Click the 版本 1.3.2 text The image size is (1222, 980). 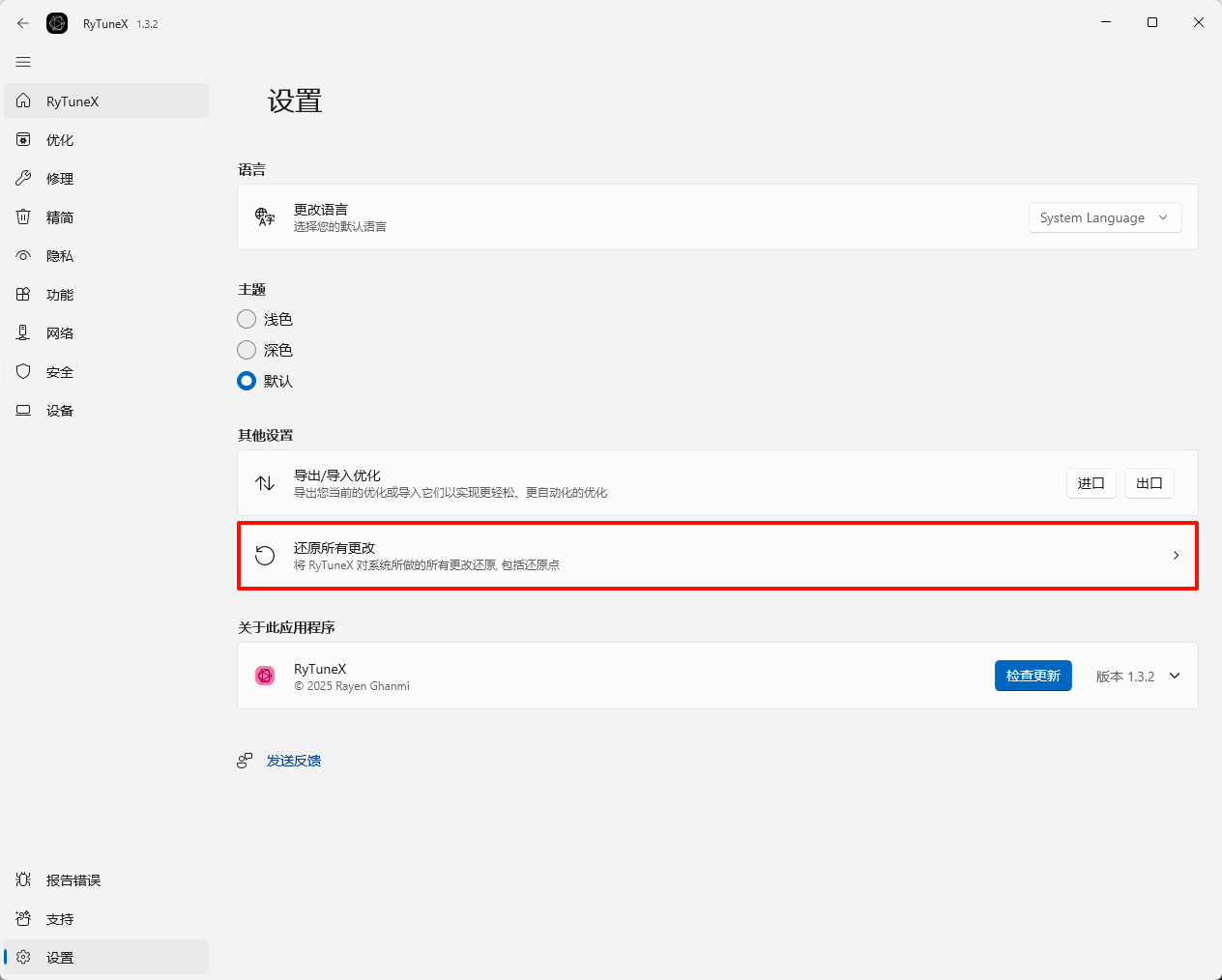pos(1125,677)
